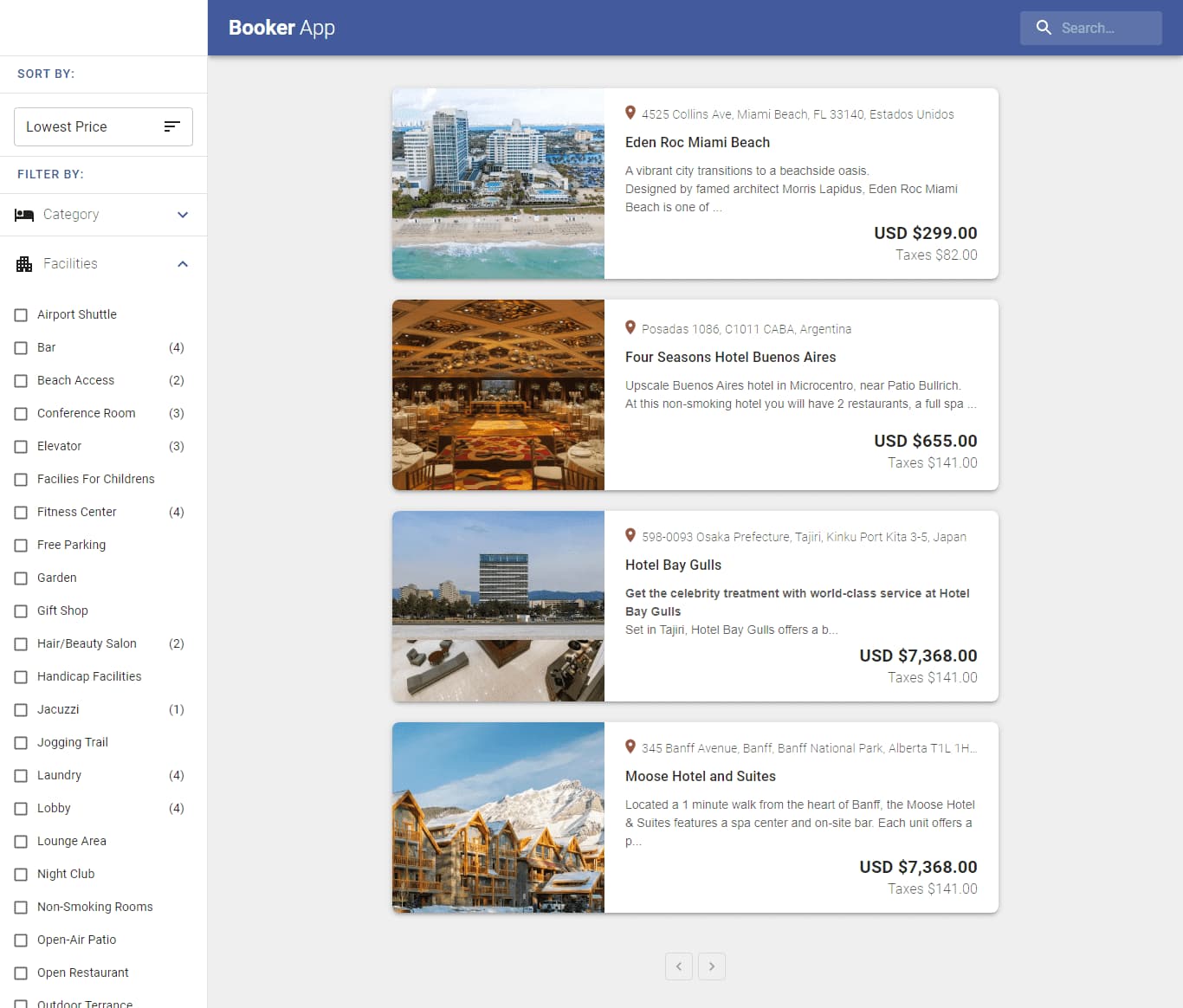This screenshot has width=1183, height=1008.
Task: Click the bed icon beside Category
Action: tap(24, 215)
